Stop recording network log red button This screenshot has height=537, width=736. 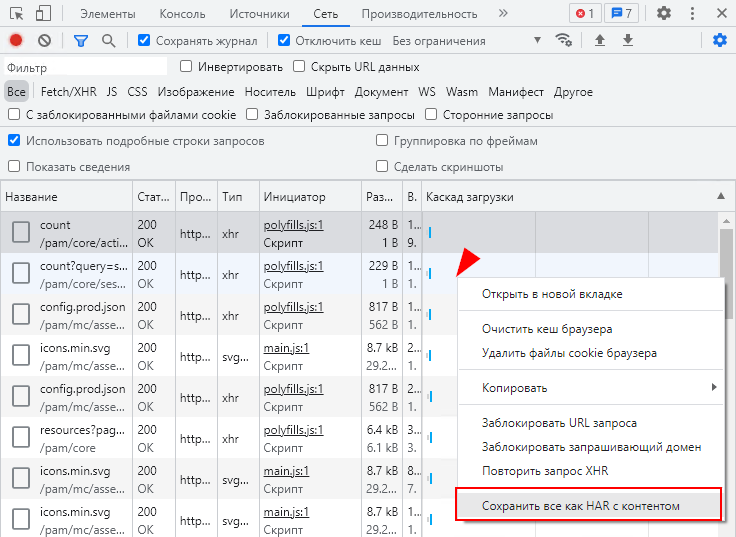pos(16,41)
